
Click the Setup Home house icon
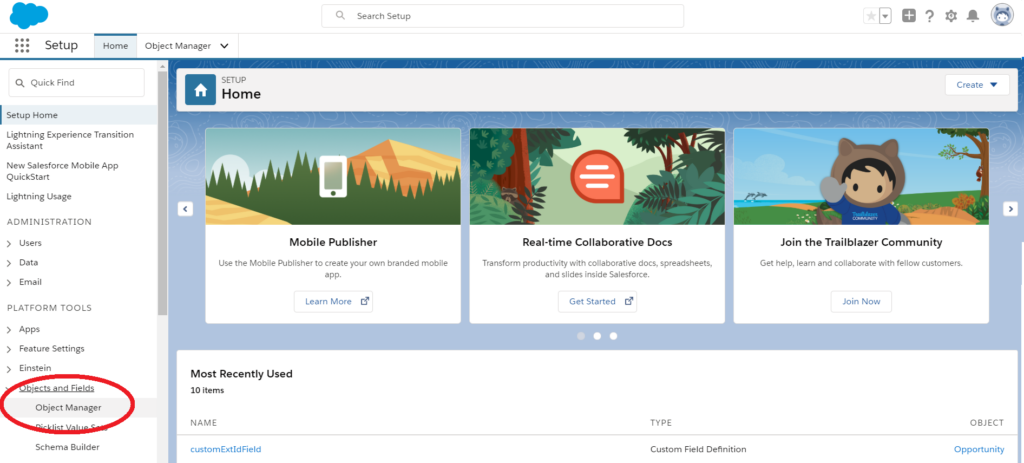[x=200, y=89]
